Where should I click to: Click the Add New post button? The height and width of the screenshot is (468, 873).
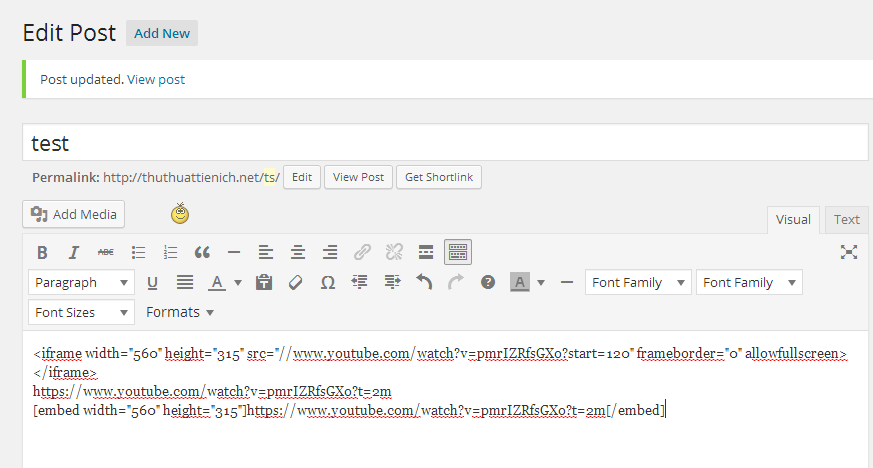pyautogui.click(x=162, y=33)
